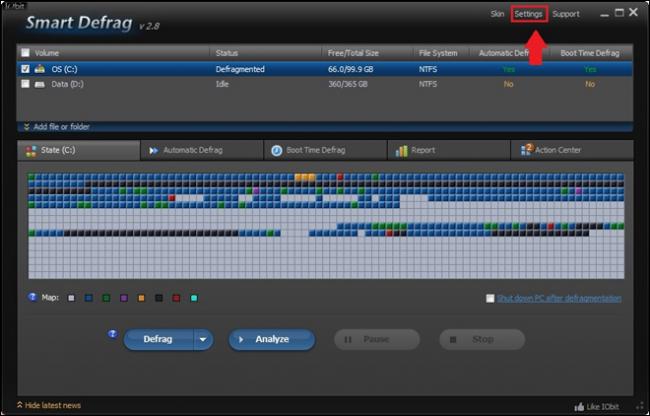
Task: Switch to the Boot Time Defrag tab
Action: (x=325, y=150)
